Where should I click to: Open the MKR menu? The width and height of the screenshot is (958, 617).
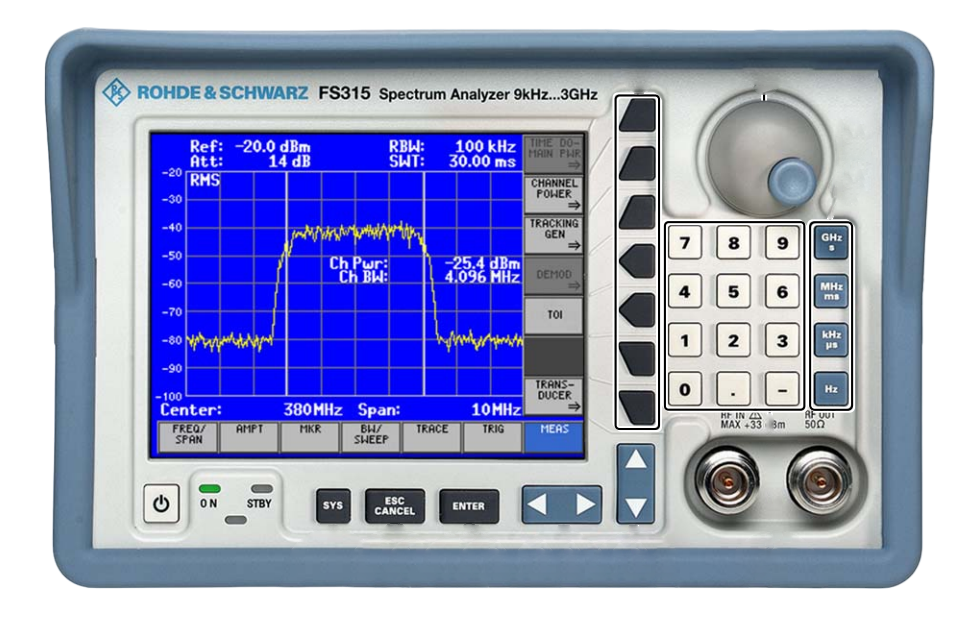(310, 436)
